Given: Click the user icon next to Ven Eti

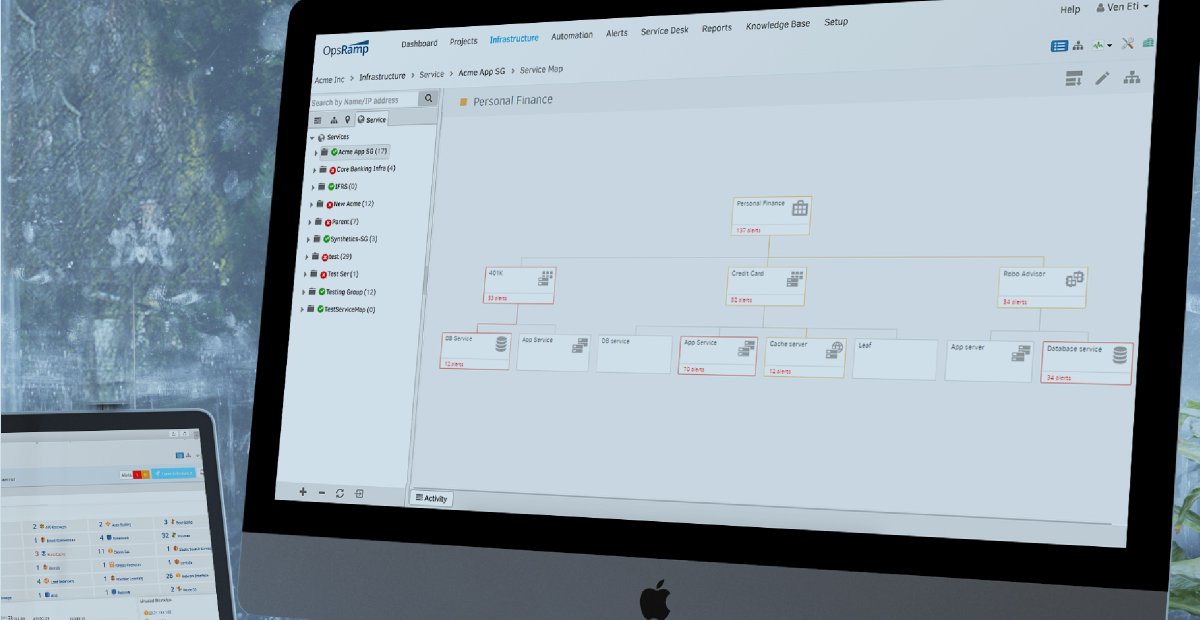Looking at the screenshot, I should 1101,8.
